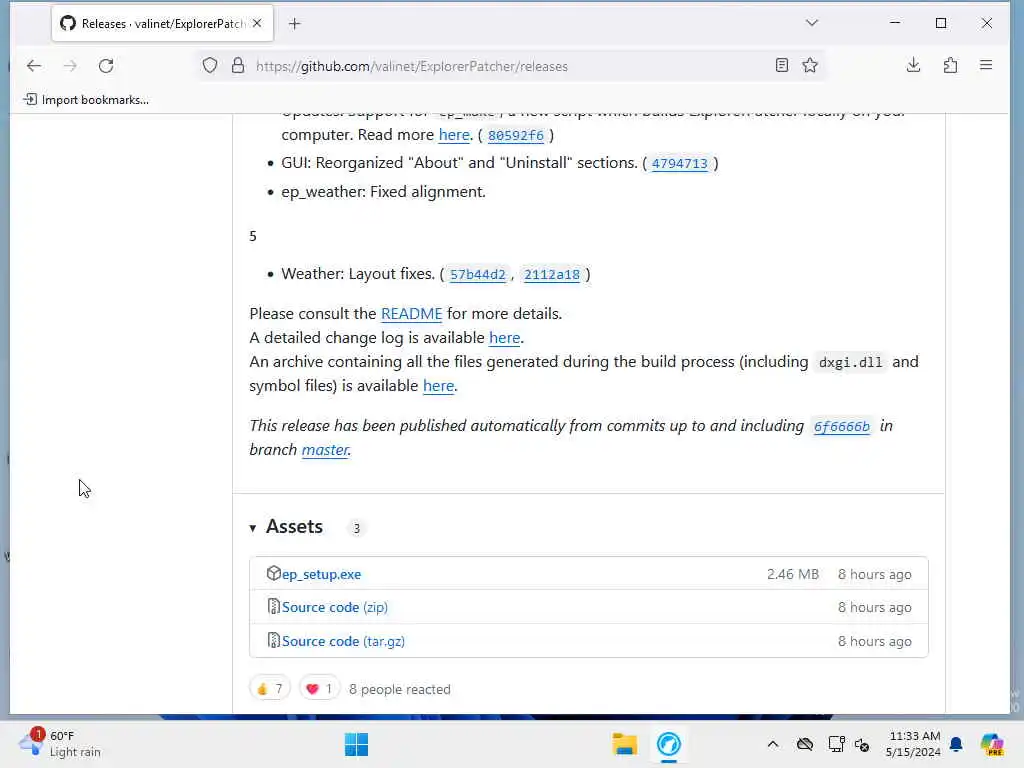Viewport: 1024px width, 768px height.
Task: Open the weather widget showing Light rain
Action: (60, 744)
